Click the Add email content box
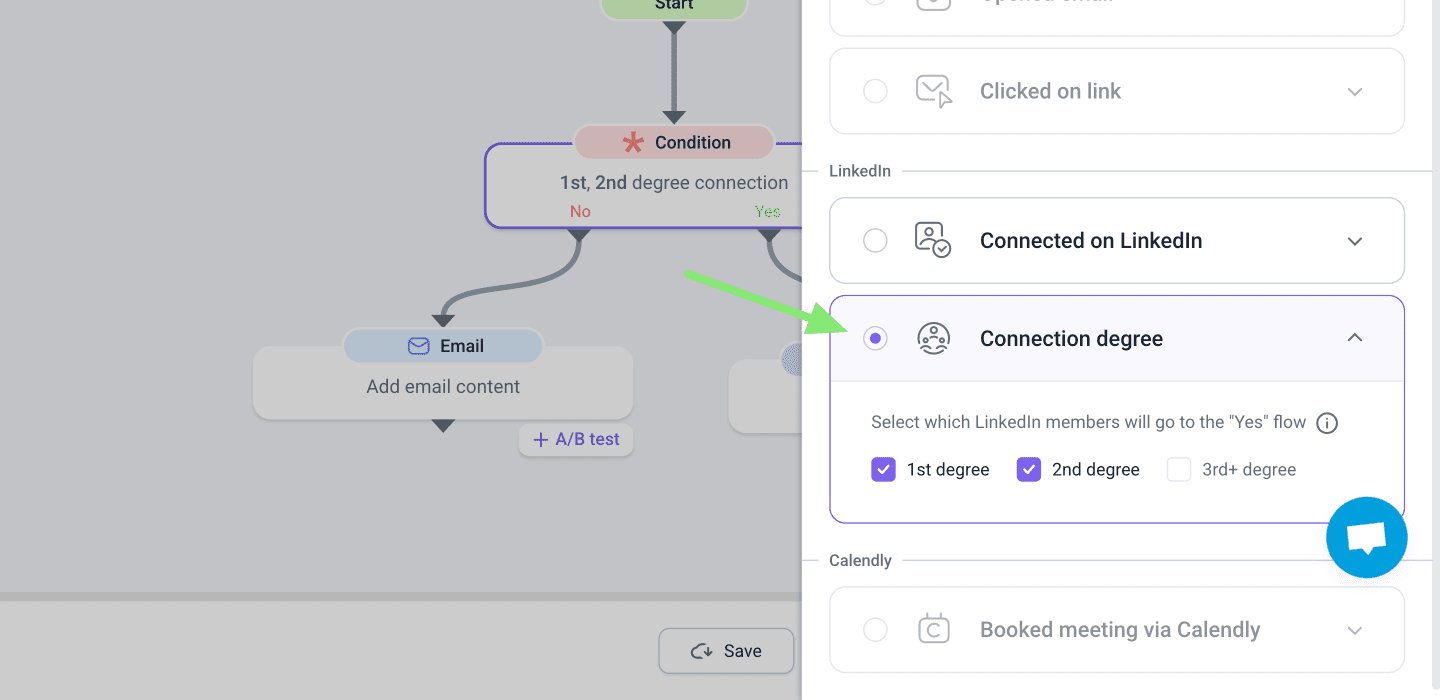1440x700 pixels. (443, 387)
